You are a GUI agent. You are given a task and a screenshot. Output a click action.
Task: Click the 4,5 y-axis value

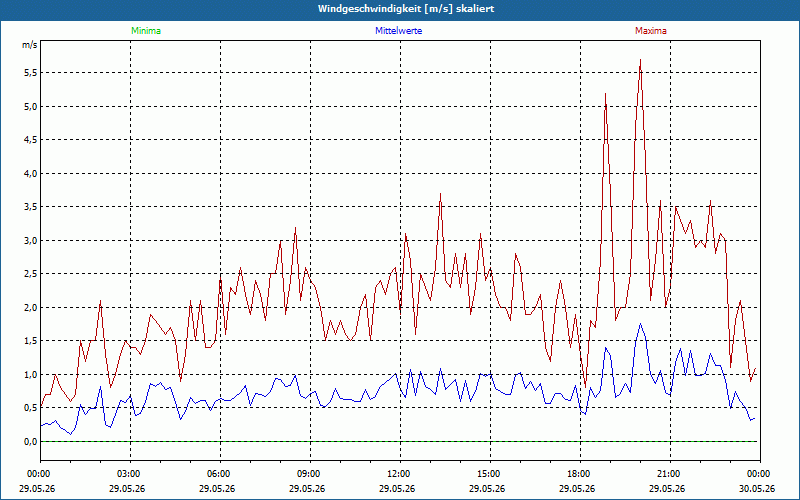coord(31,140)
